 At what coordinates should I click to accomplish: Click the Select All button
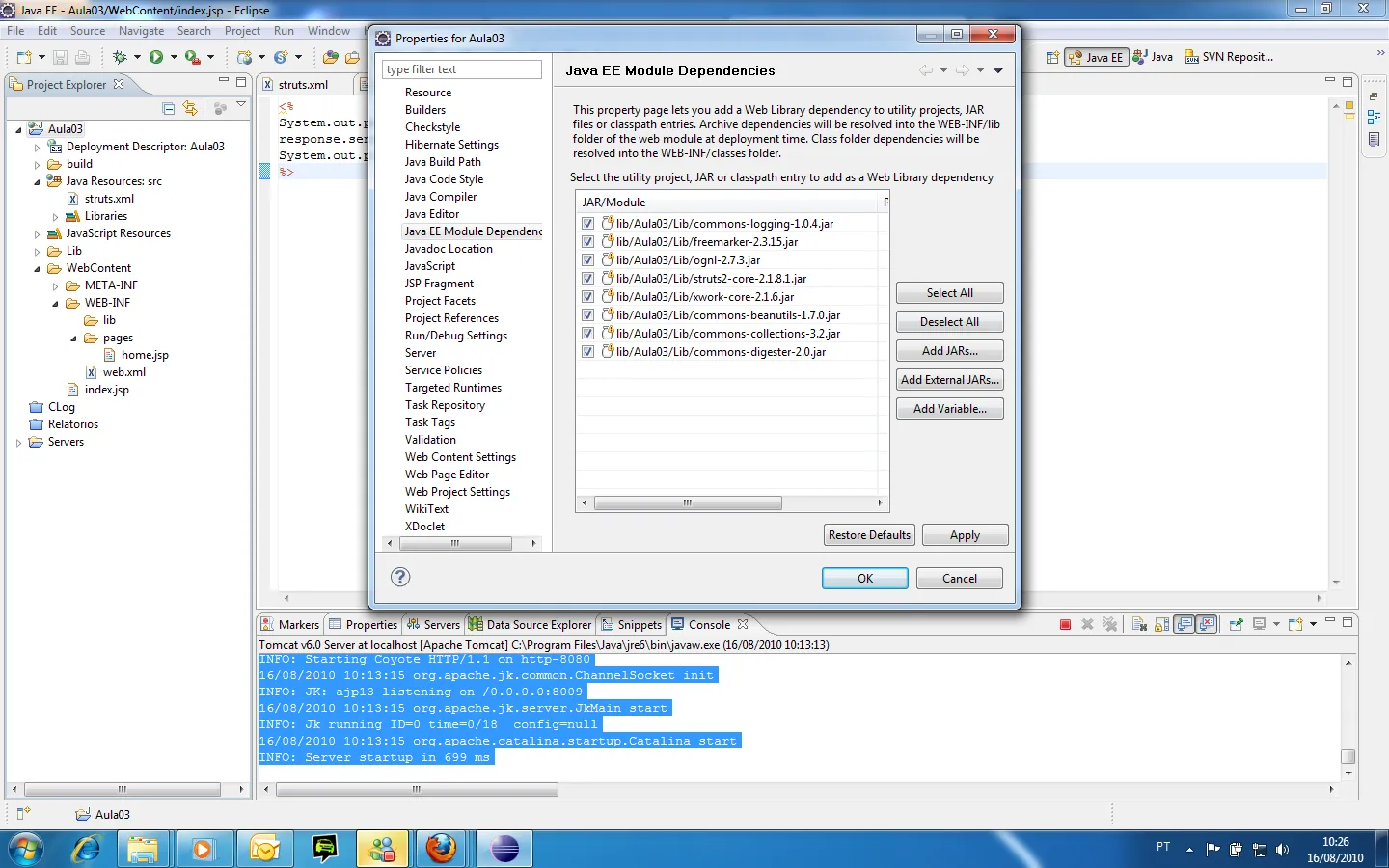coord(950,293)
